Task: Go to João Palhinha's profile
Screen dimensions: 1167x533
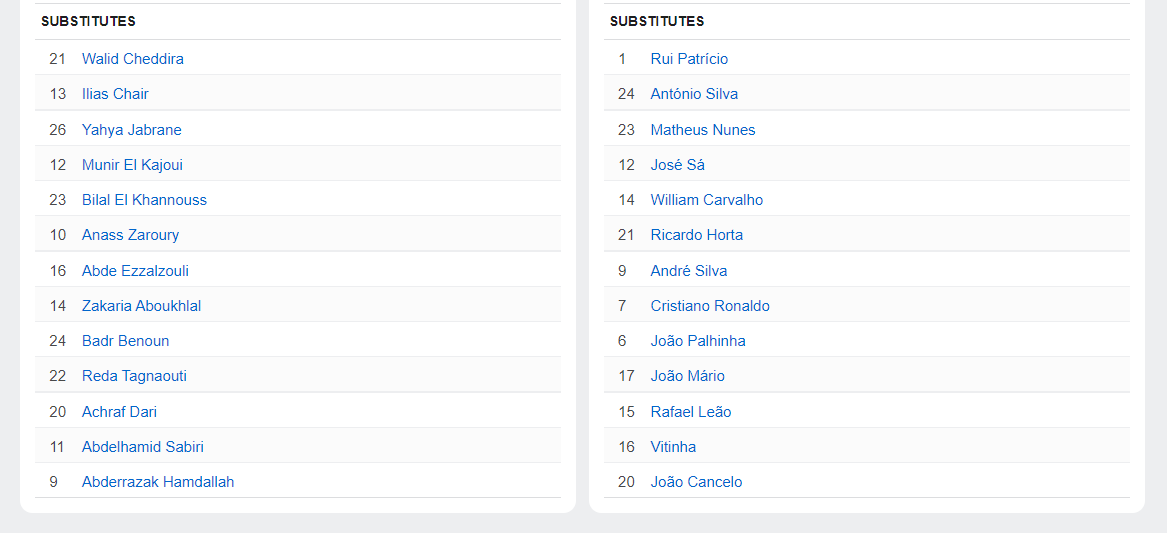Action: click(x=698, y=341)
